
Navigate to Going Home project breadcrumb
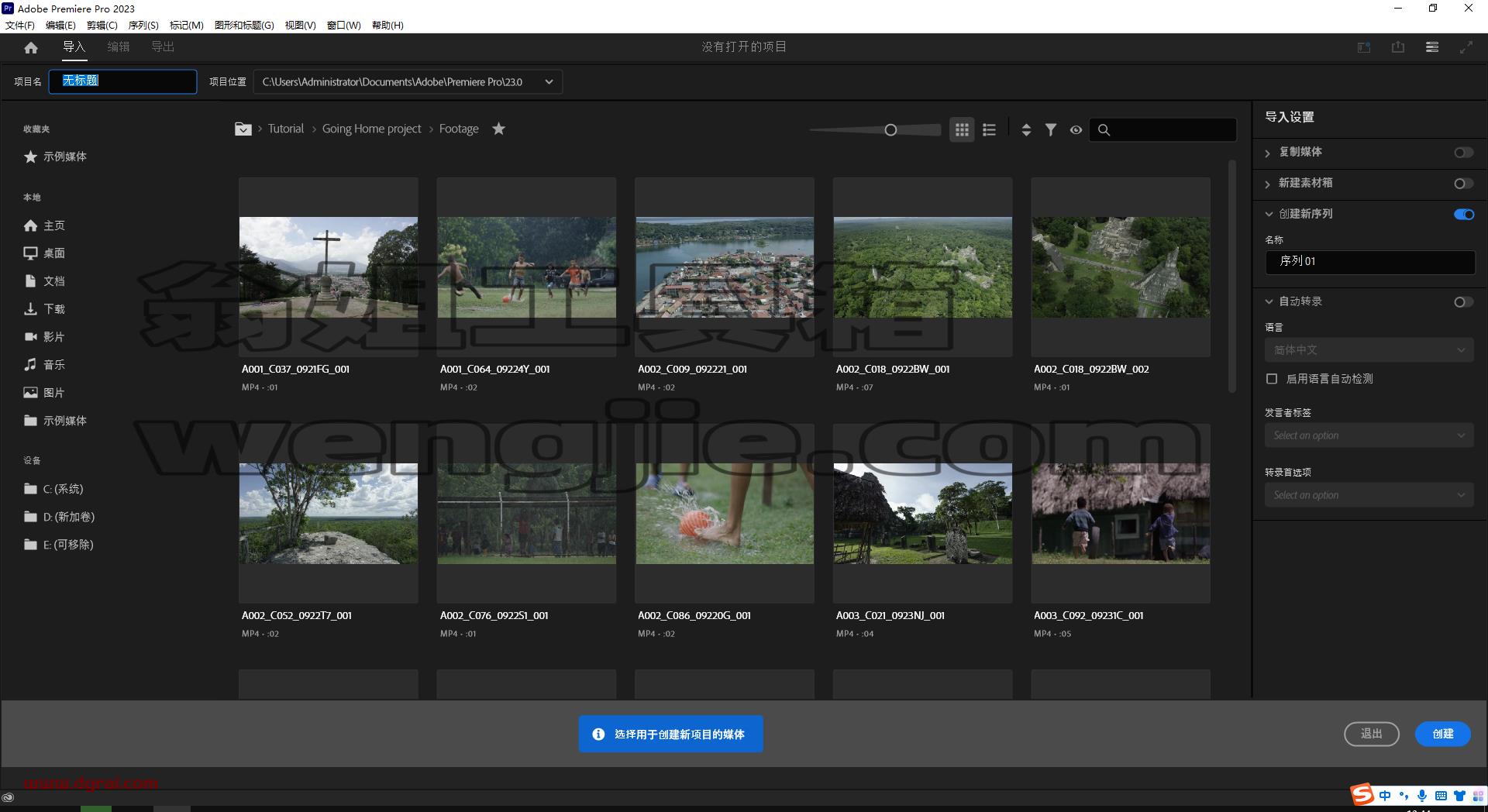[x=372, y=129]
